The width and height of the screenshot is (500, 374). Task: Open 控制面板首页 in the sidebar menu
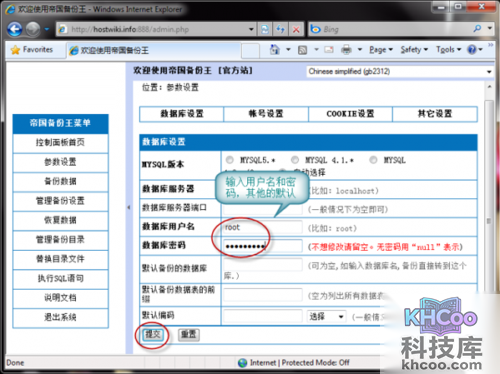[60, 143]
